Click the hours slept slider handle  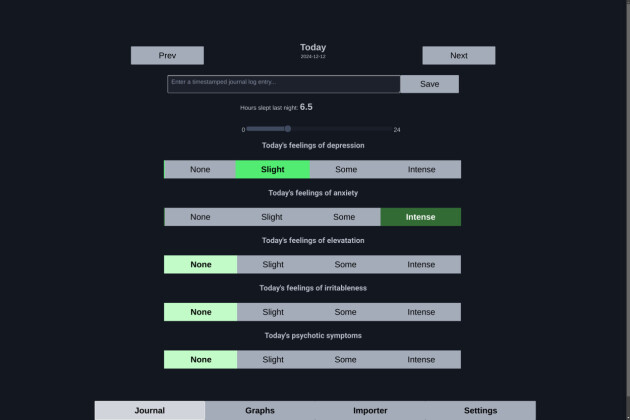tap(288, 129)
